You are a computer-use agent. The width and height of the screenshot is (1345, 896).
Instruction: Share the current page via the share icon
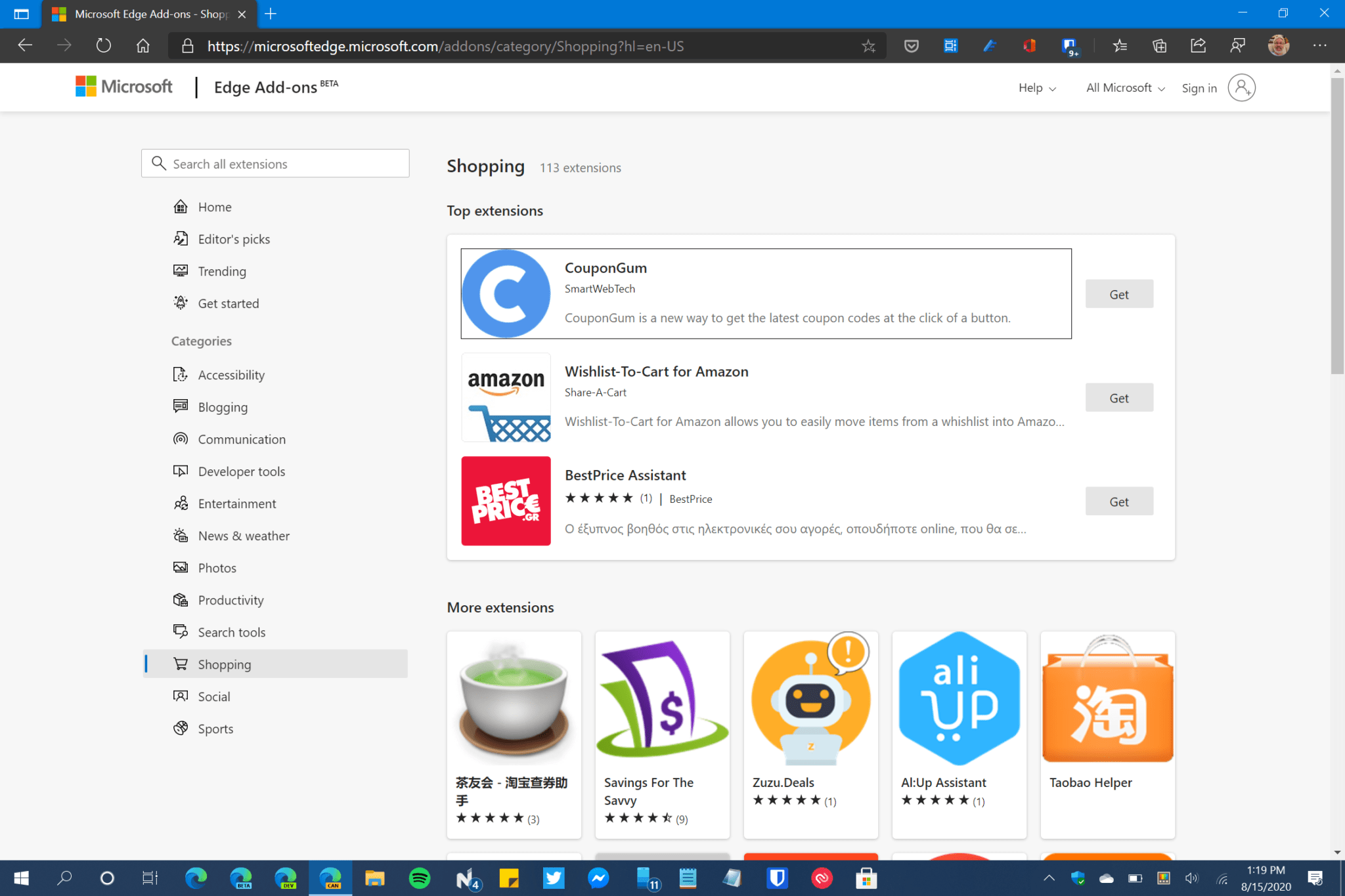click(x=1198, y=45)
